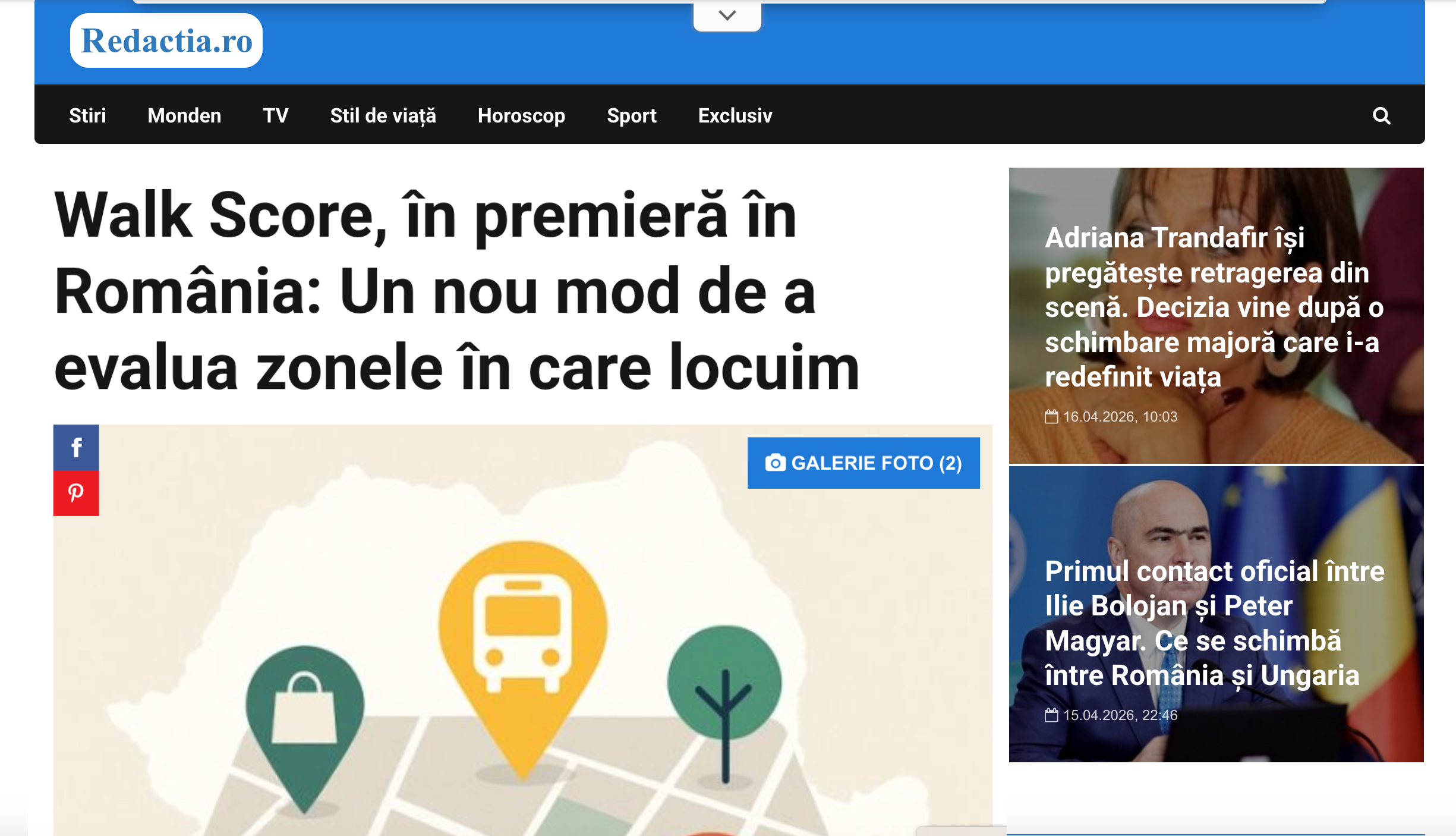Open the Monden section
The image size is (1456, 836).
tap(184, 115)
